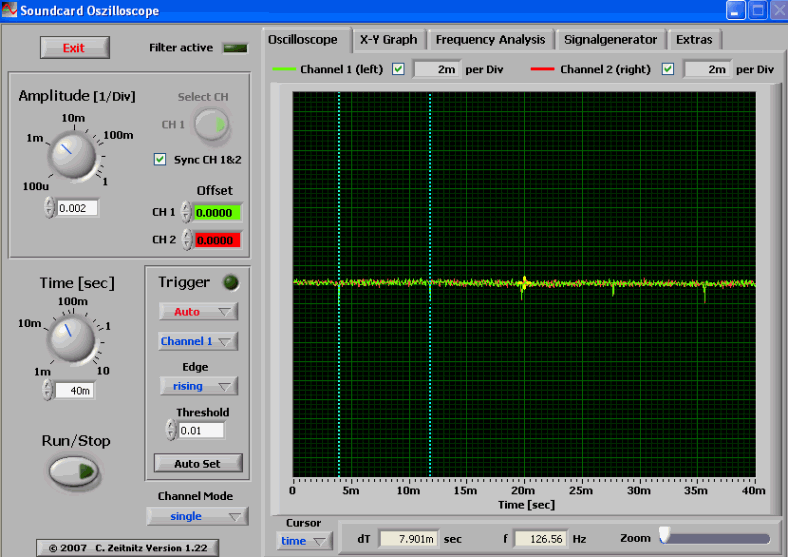Click Channel 2 2m per Div field
The height and width of the screenshot is (557, 788).
[707, 69]
